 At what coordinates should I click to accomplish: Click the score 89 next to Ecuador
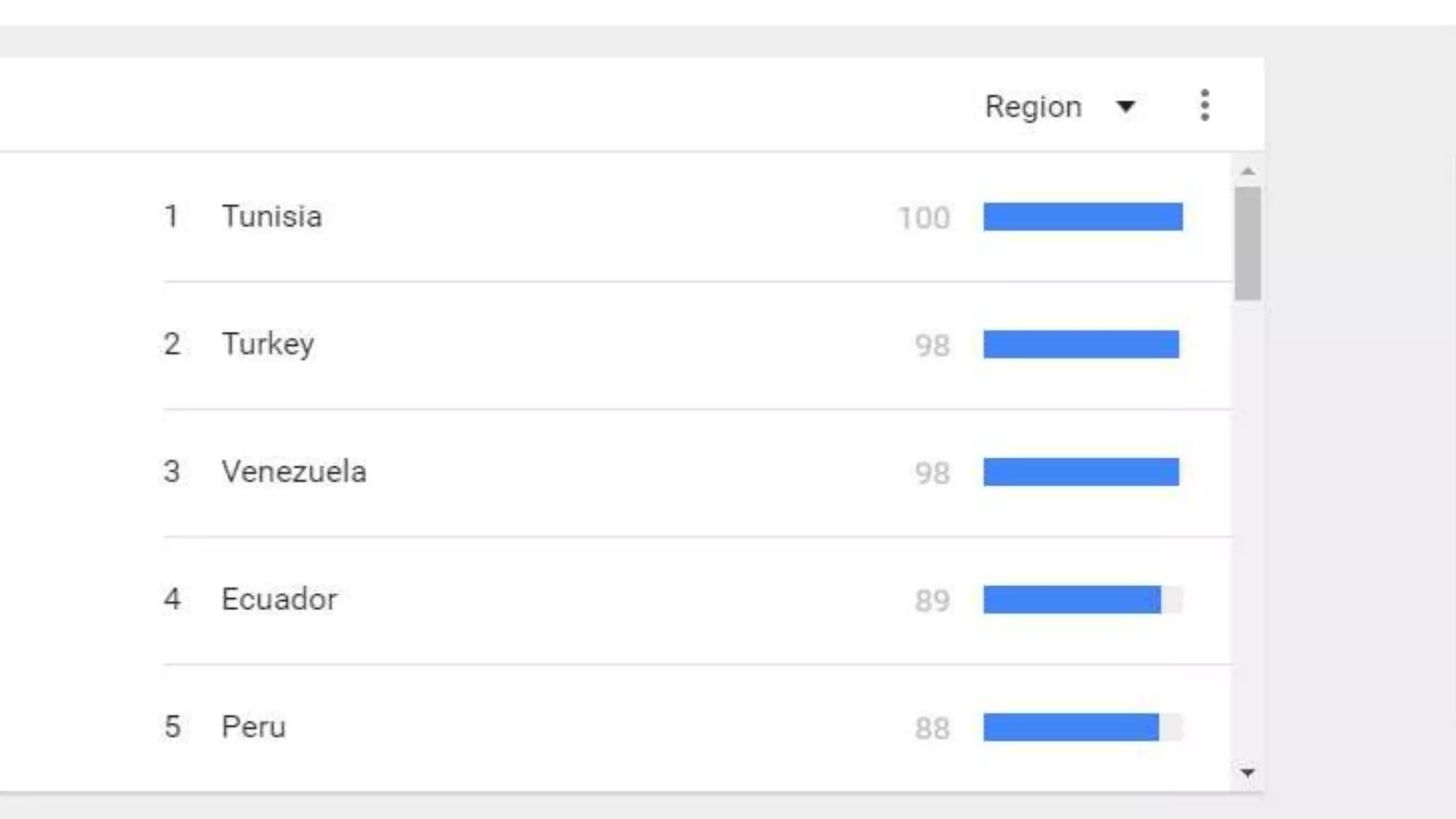932,601
